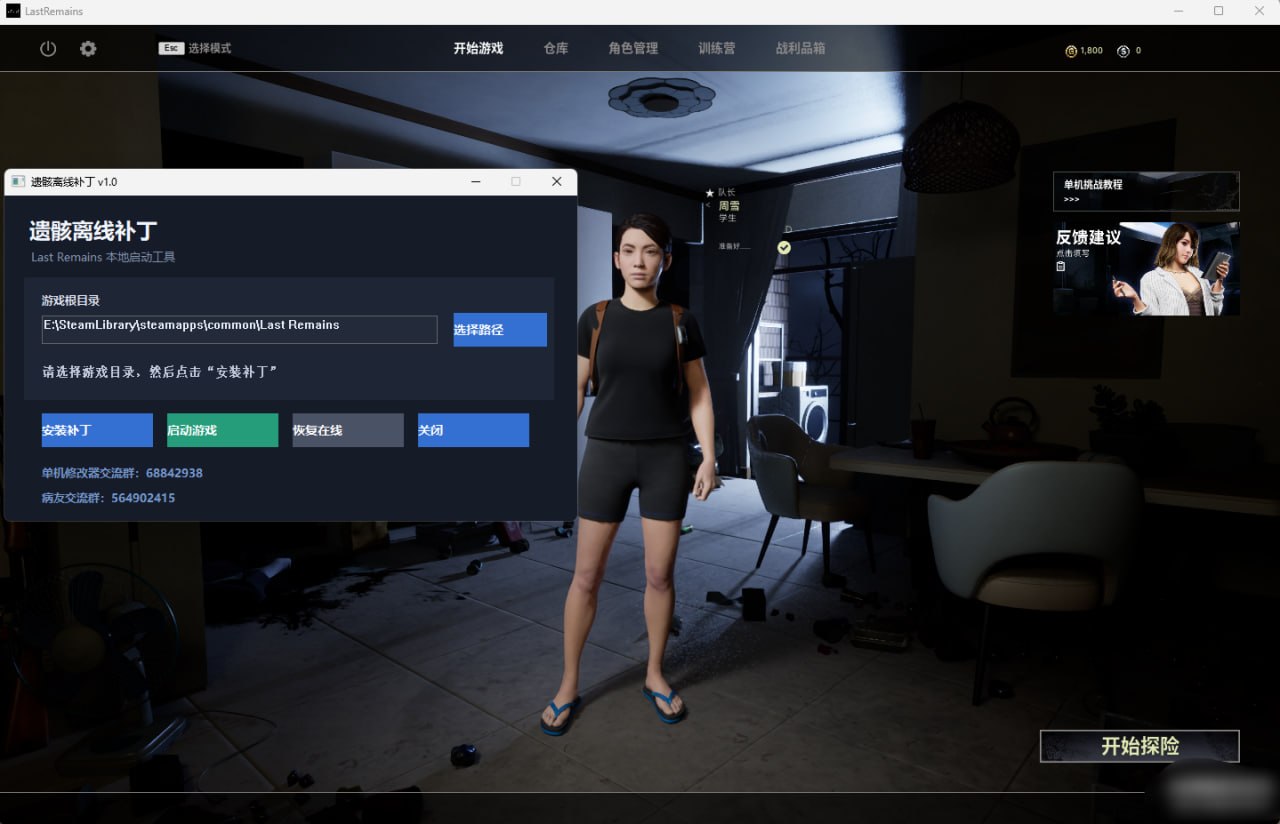This screenshot has width=1280, height=824.
Task: Click the 点击填写 text under 反馈建议
Action: (x=1073, y=254)
